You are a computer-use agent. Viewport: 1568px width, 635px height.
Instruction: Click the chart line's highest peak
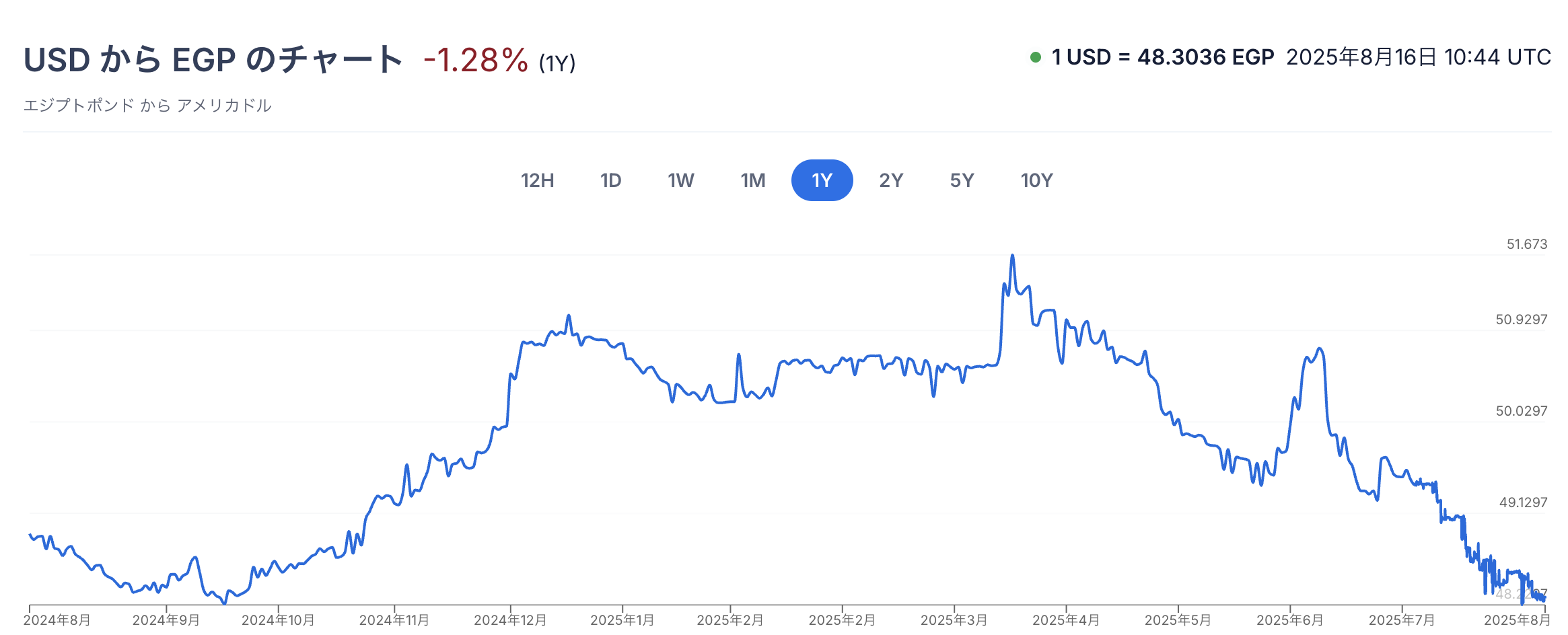click(x=1012, y=256)
